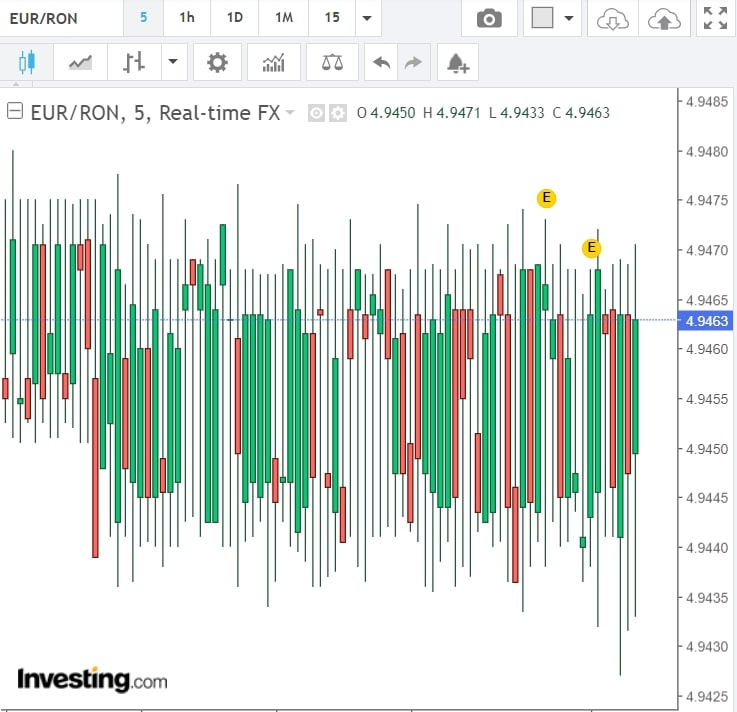
Task: Click the EUR/RON symbol input field
Action: (60, 18)
